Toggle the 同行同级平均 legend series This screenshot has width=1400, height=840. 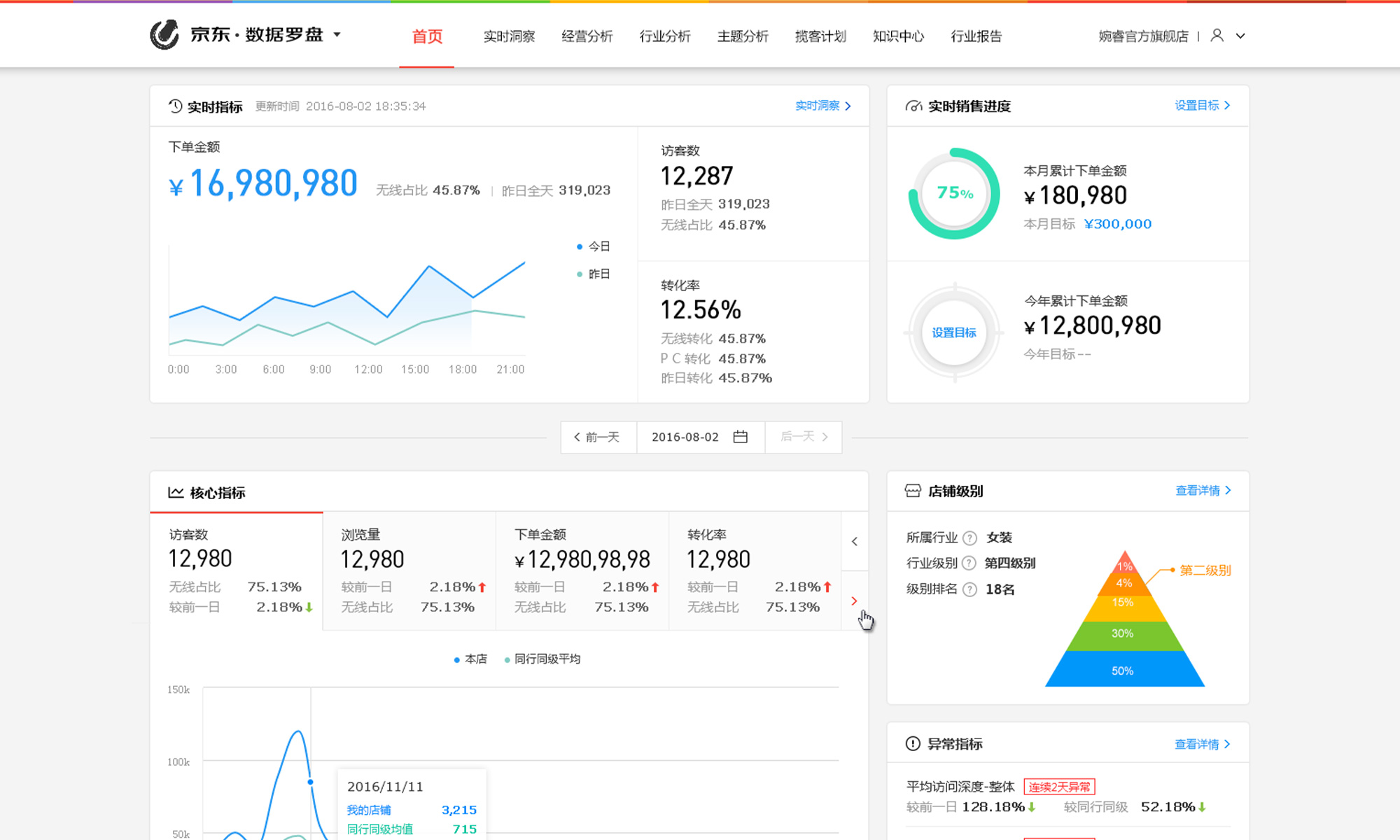(x=542, y=659)
